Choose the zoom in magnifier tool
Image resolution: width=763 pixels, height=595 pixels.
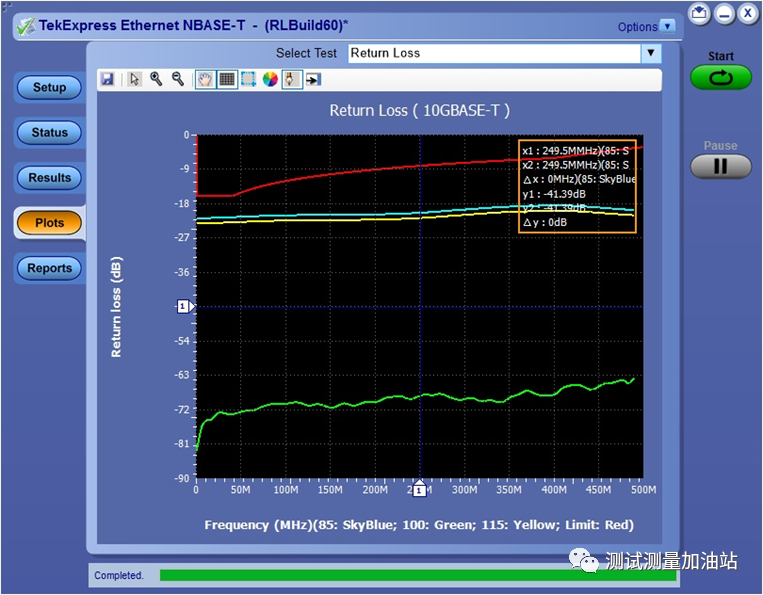coord(156,79)
